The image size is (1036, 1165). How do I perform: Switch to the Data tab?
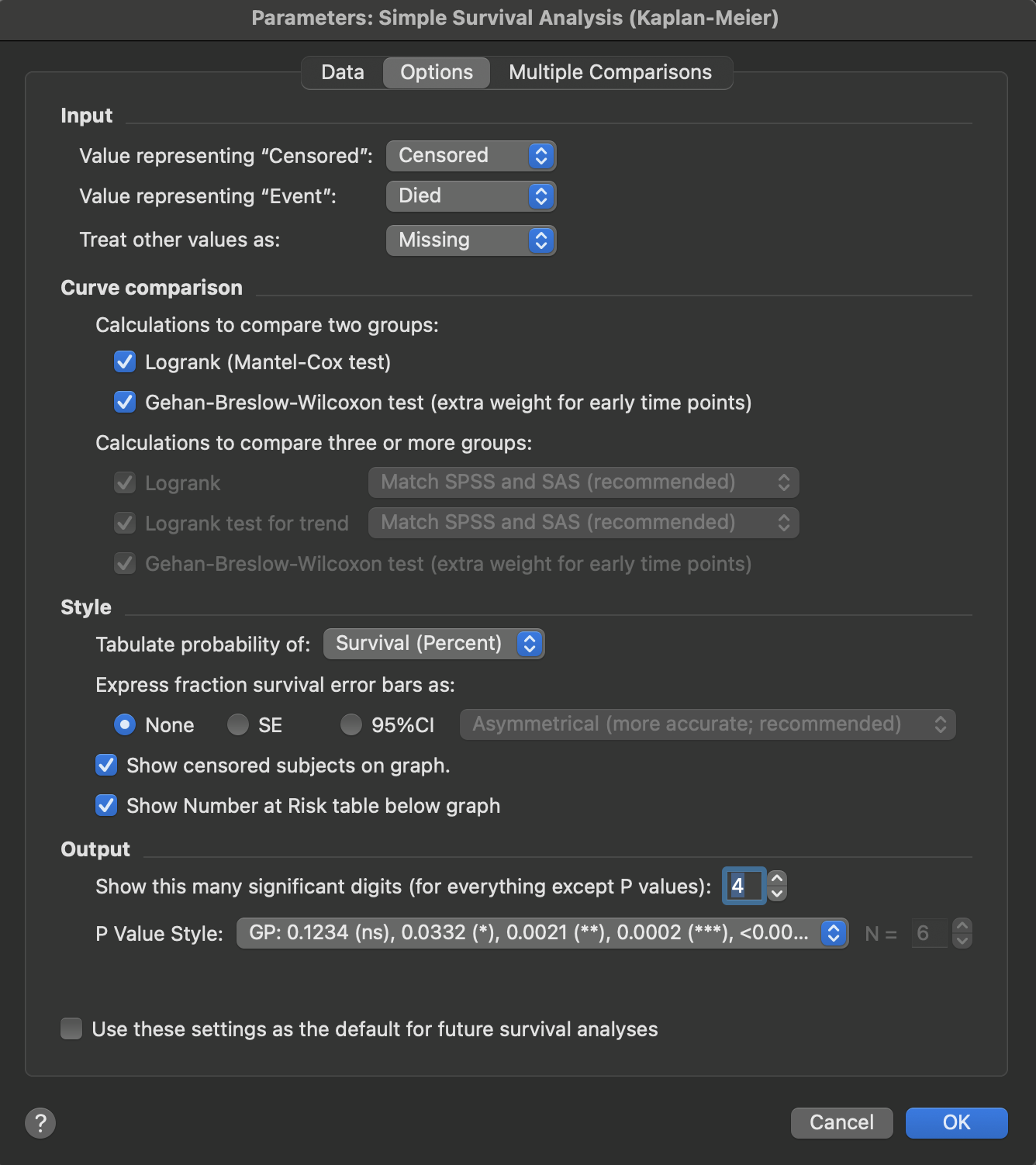[343, 73]
